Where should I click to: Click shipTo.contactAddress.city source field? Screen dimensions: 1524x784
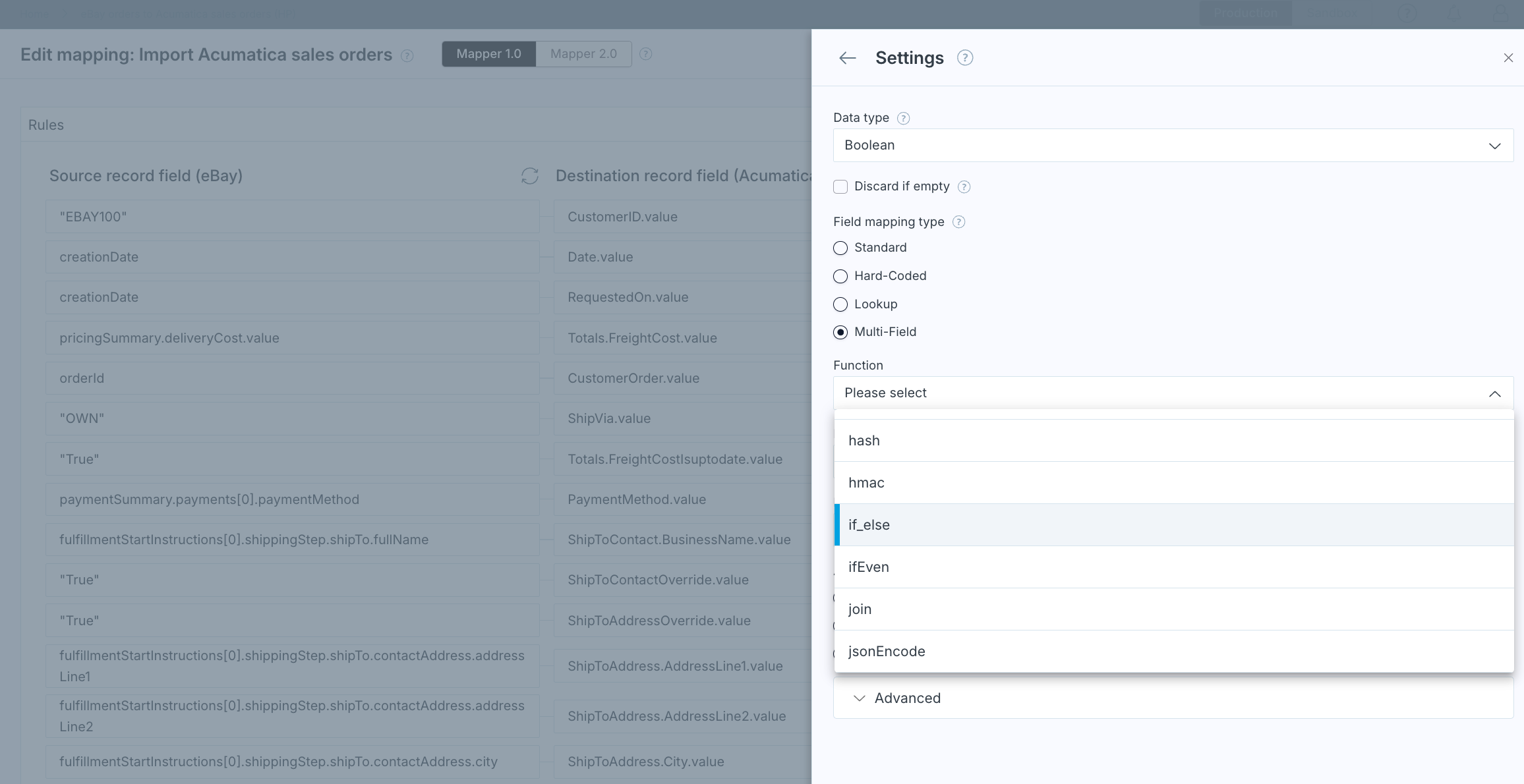(292, 762)
